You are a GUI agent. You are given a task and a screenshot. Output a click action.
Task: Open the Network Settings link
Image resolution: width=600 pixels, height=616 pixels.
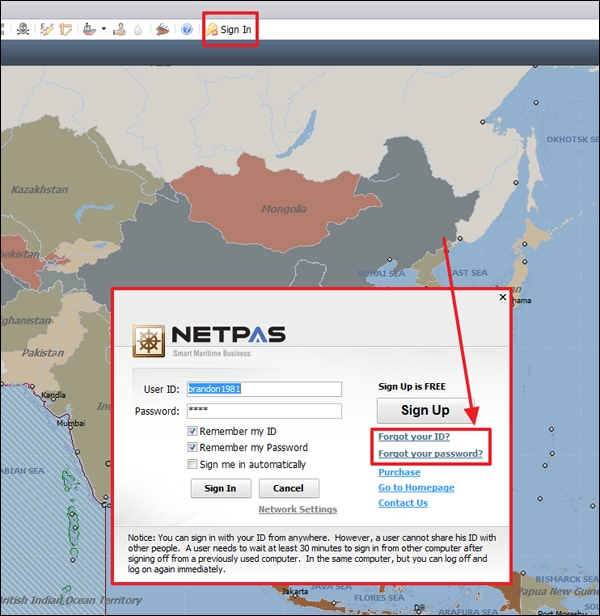coord(297,509)
